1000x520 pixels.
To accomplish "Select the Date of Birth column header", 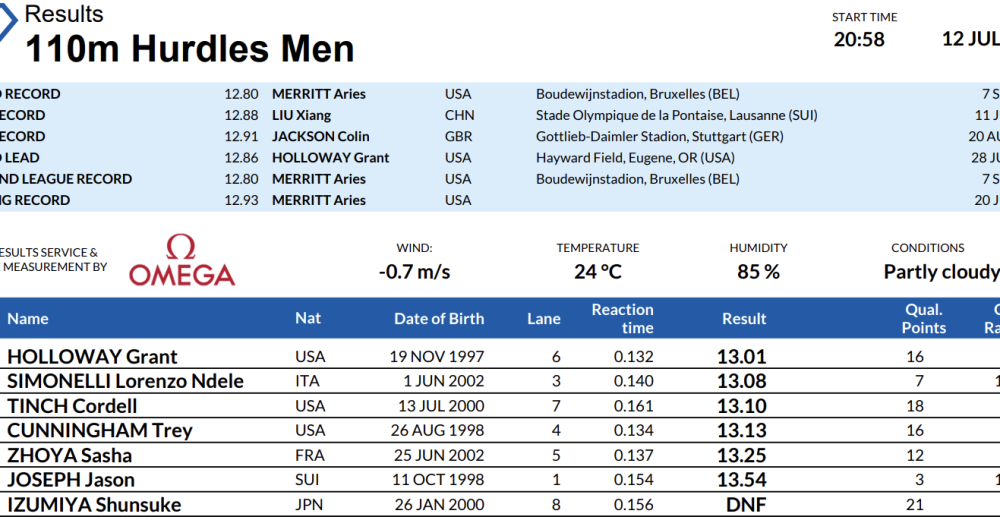I will [x=439, y=319].
